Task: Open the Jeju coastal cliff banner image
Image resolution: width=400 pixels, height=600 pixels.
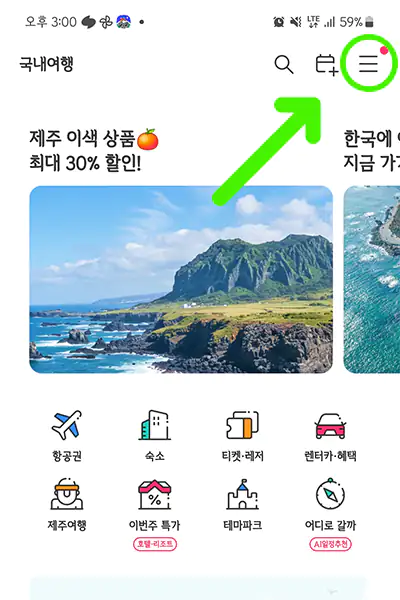Action: (181, 279)
